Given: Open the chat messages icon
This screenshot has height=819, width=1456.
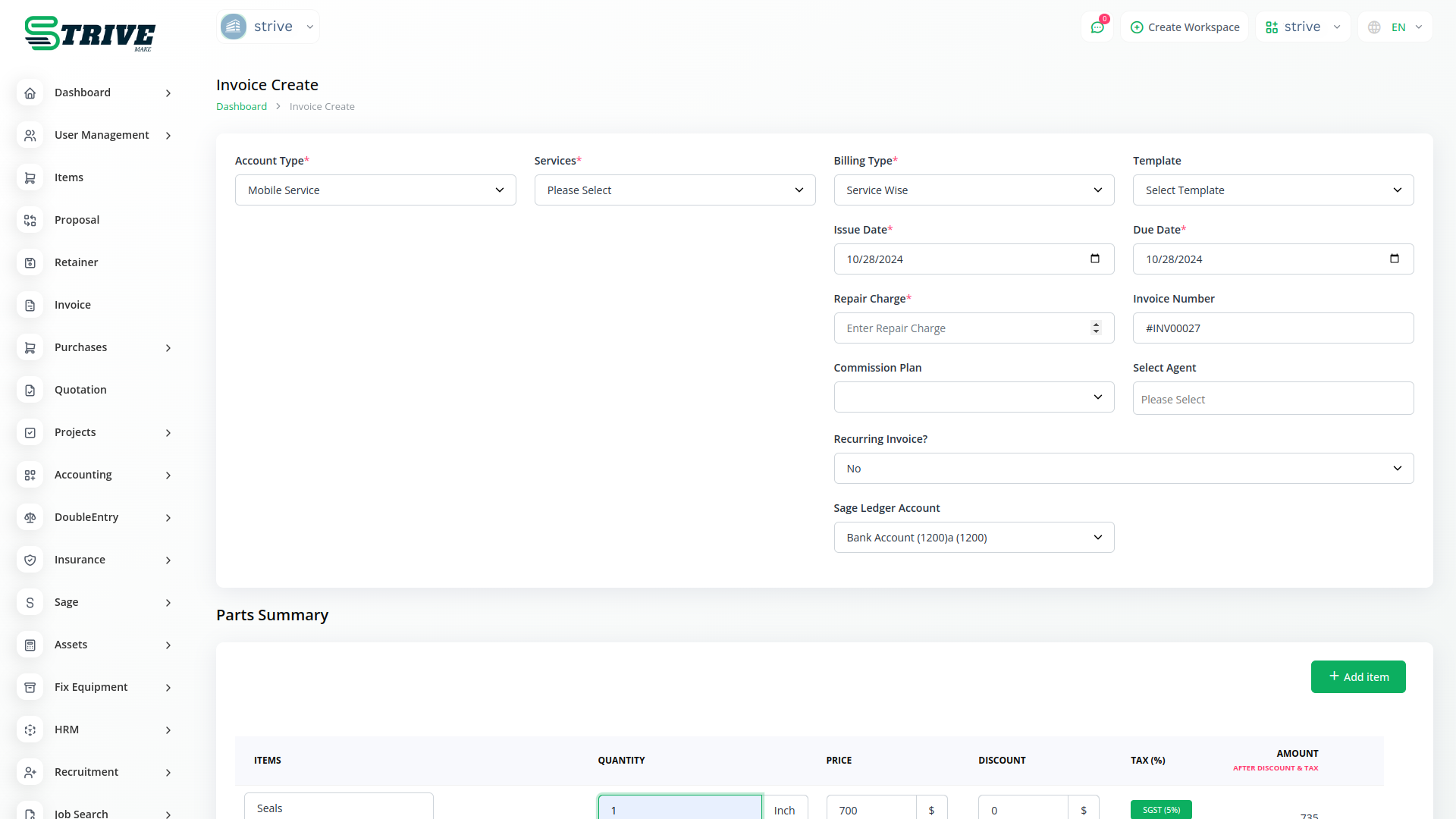Looking at the screenshot, I should (x=1097, y=27).
